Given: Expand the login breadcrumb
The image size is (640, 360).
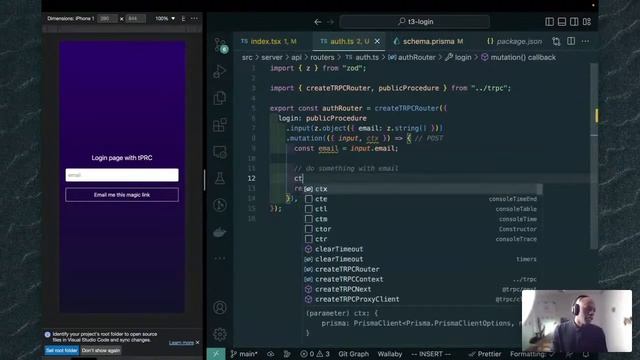Looking at the screenshot, I should tap(458, 58).
